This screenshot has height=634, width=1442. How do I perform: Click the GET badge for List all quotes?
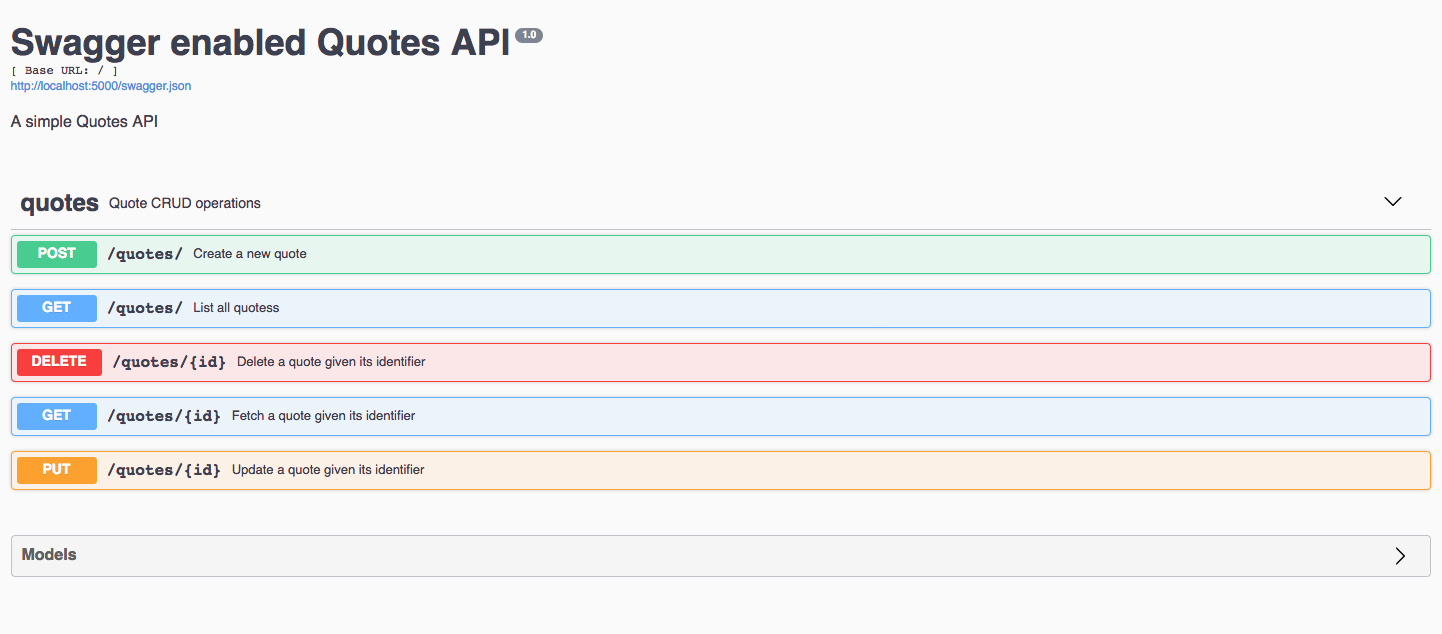[57, 308]
